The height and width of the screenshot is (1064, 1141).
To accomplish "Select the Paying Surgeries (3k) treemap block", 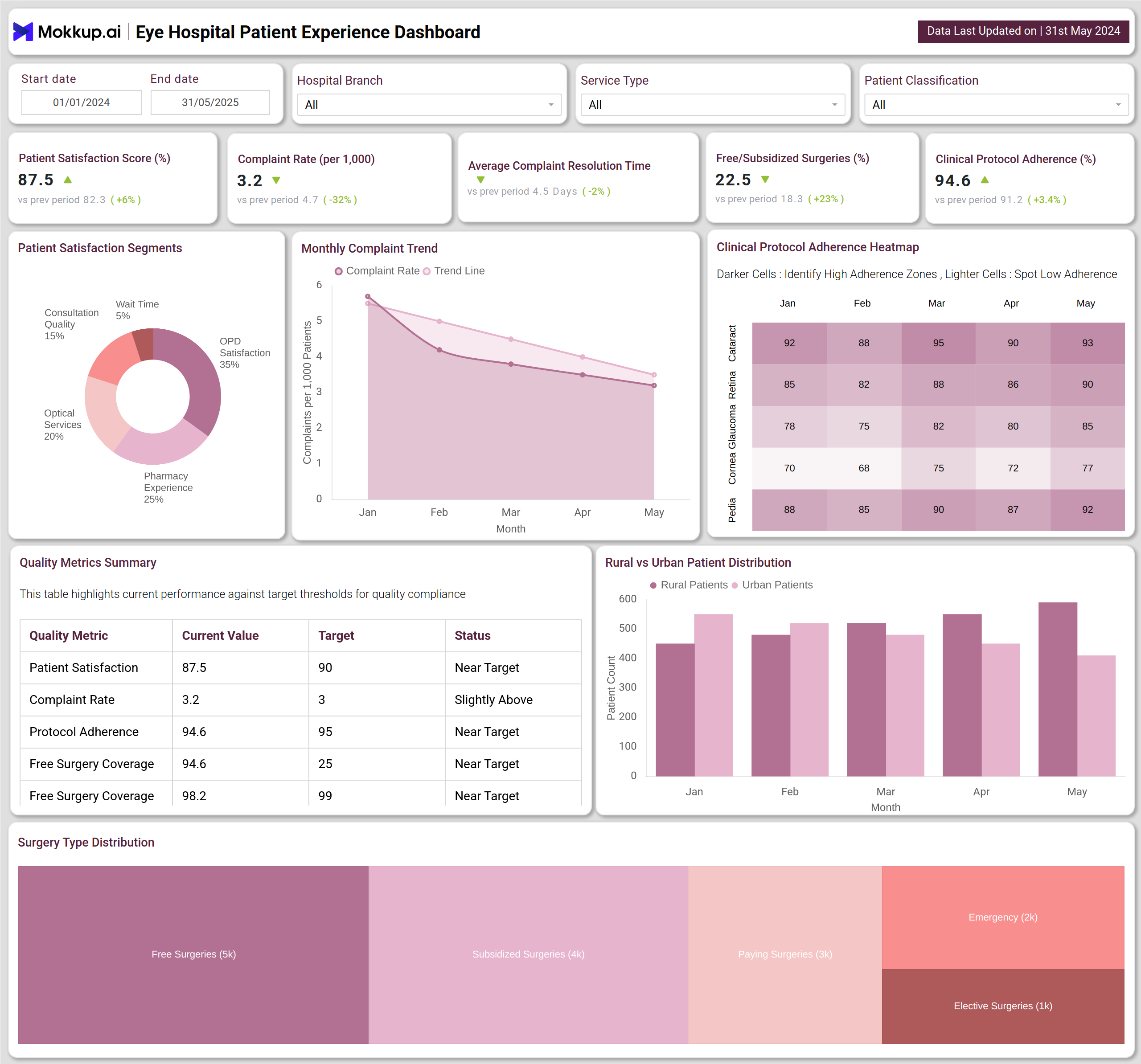I will pyautogui.click(x=784, y=954).
